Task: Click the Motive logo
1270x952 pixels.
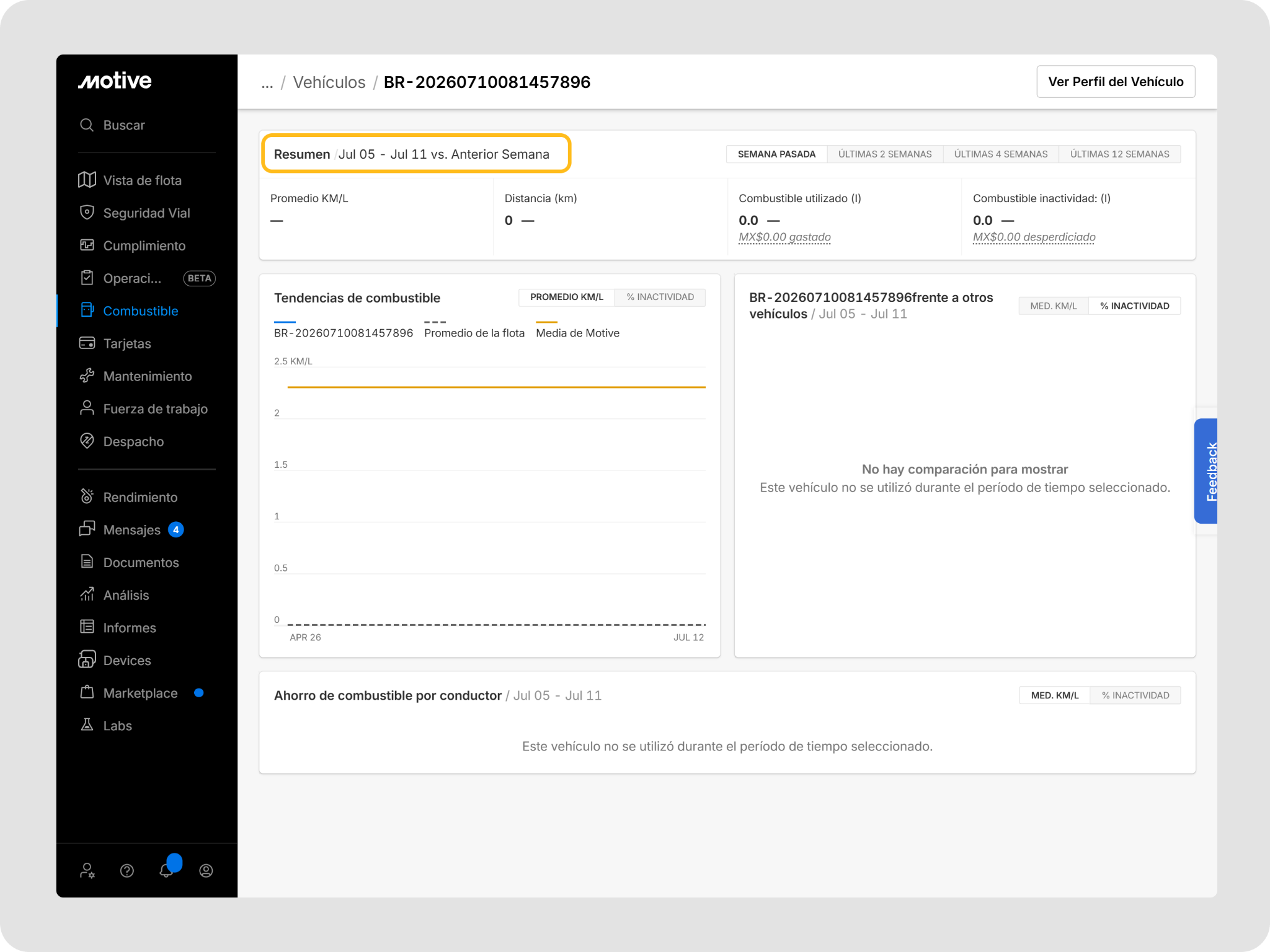Action: 115,81
